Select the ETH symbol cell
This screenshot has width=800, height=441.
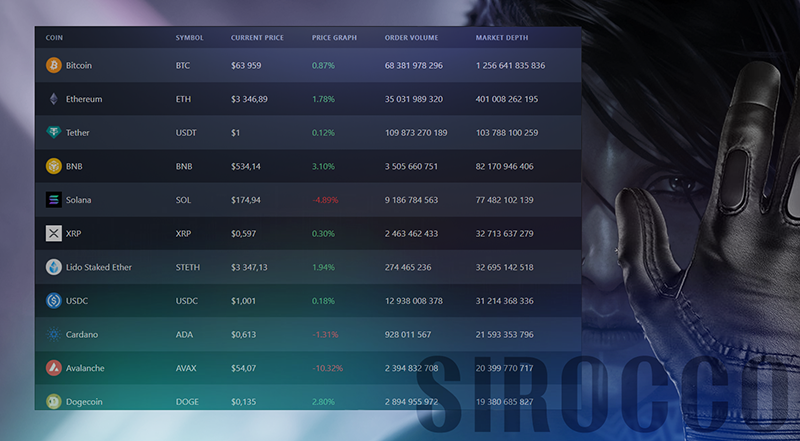coord(183,99)
